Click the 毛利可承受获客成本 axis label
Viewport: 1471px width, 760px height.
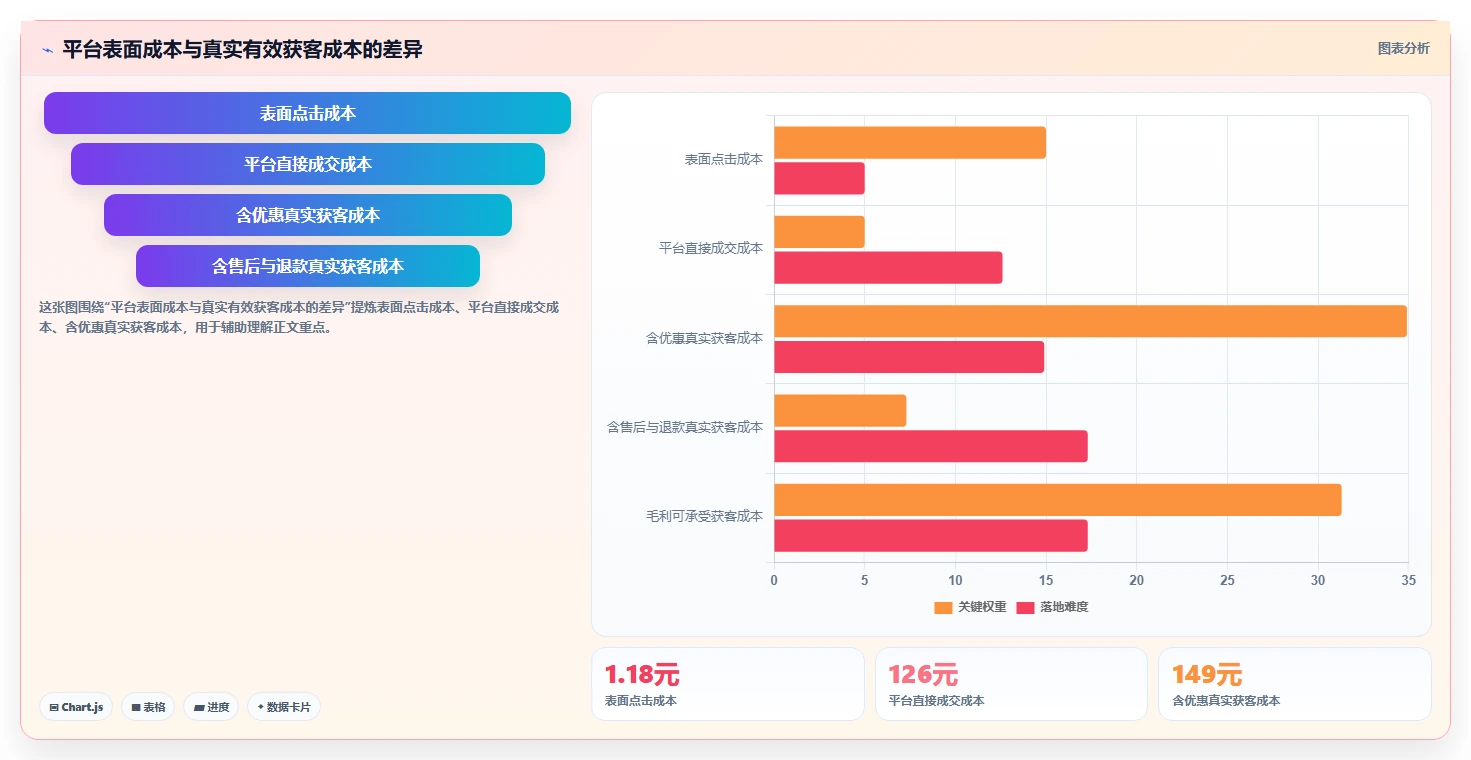pos(704,517)
